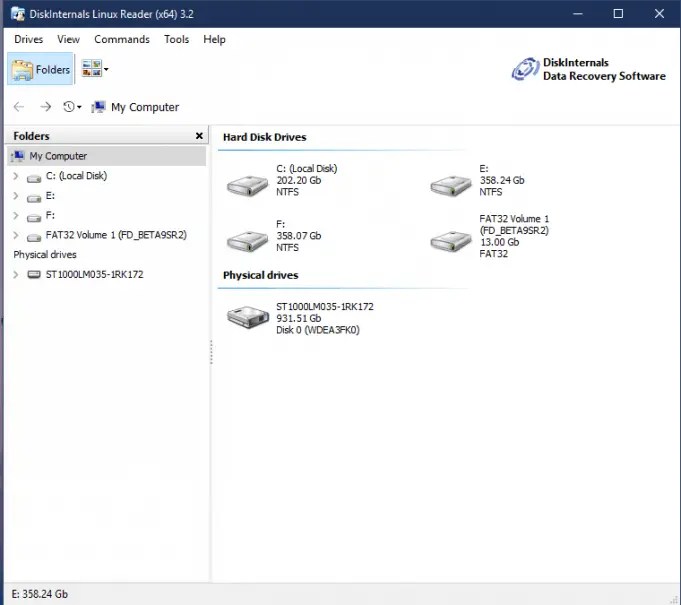Select F: in the folder tree
The height and width of the screenshot is (605, 681).
pyautogui.click(x=50, y=215)
